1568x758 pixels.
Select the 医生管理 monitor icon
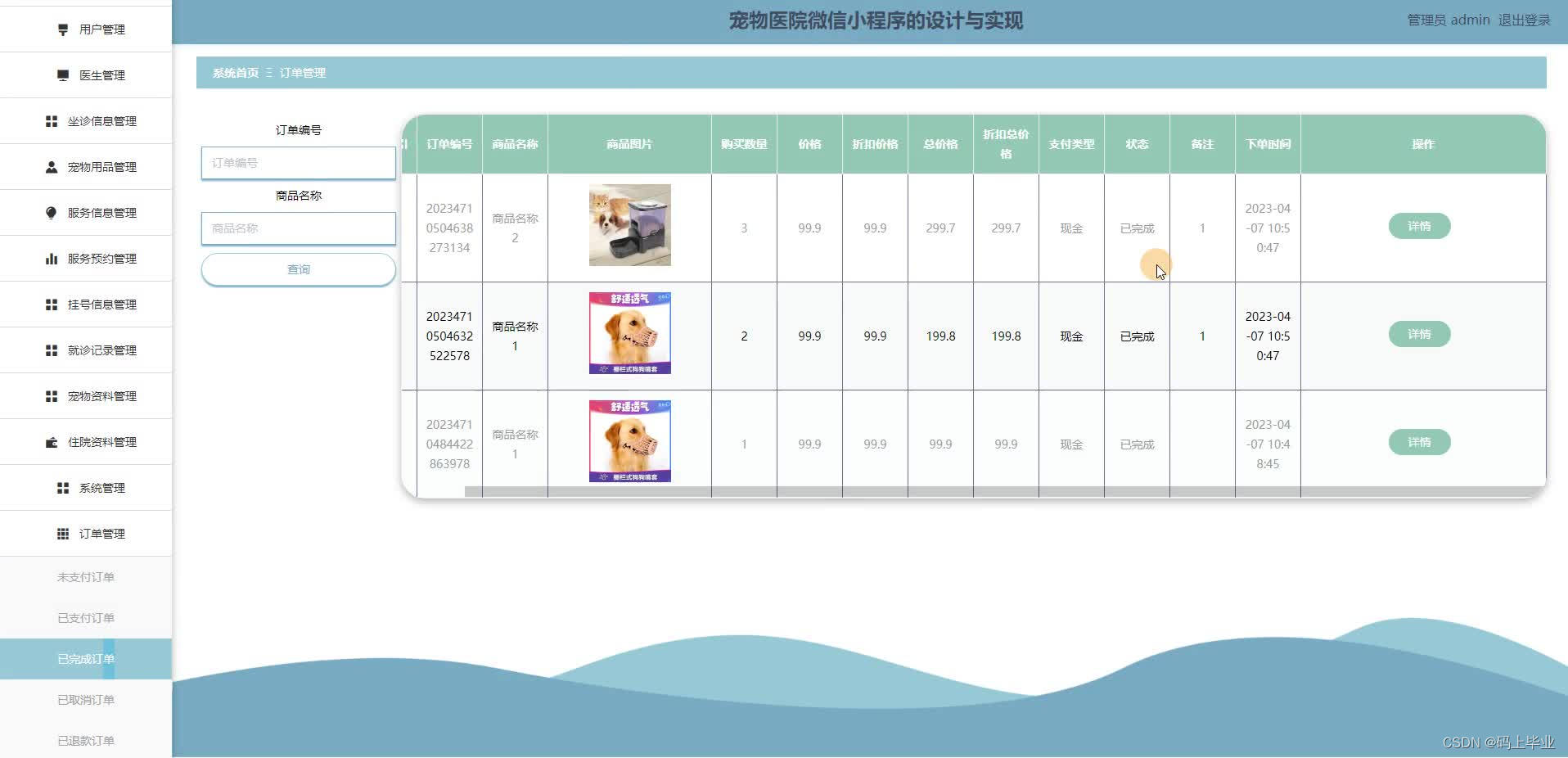[x=61, y=74]
